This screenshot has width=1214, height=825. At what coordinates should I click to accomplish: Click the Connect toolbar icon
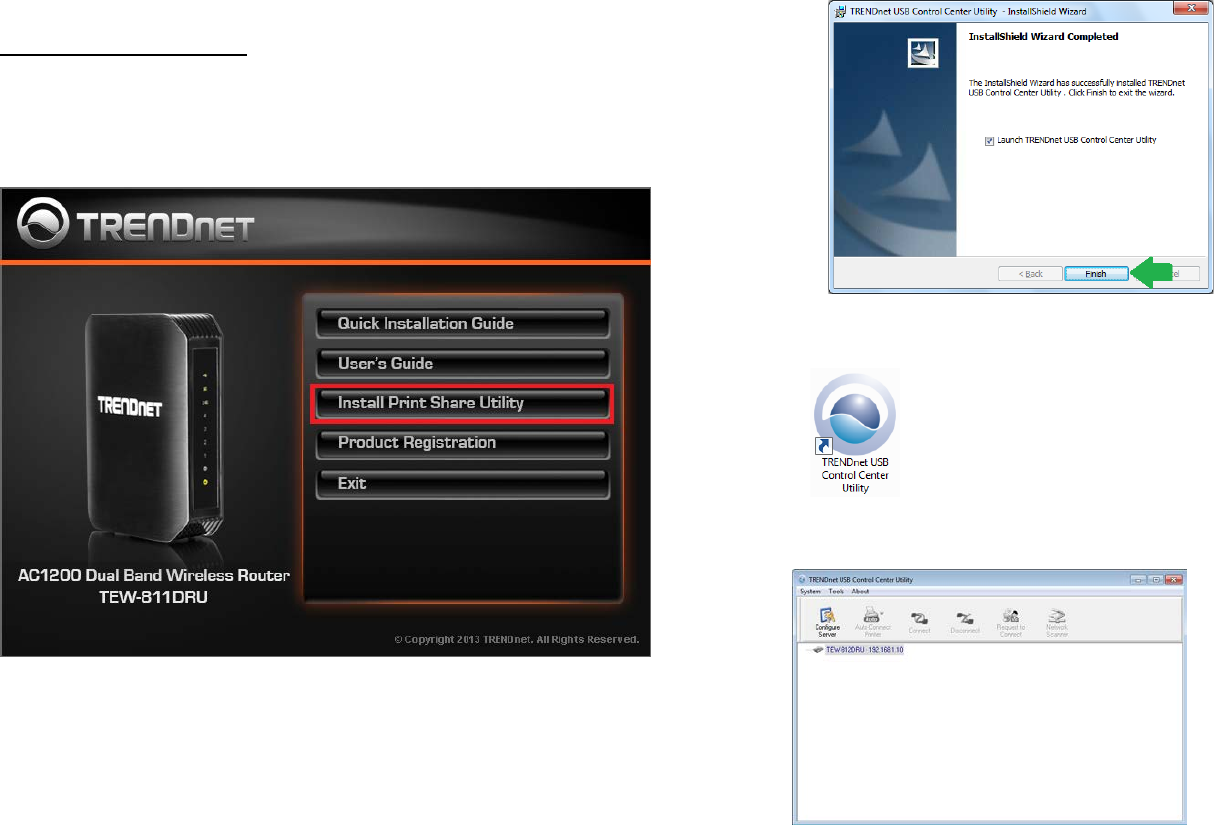(x=919, y=621)
